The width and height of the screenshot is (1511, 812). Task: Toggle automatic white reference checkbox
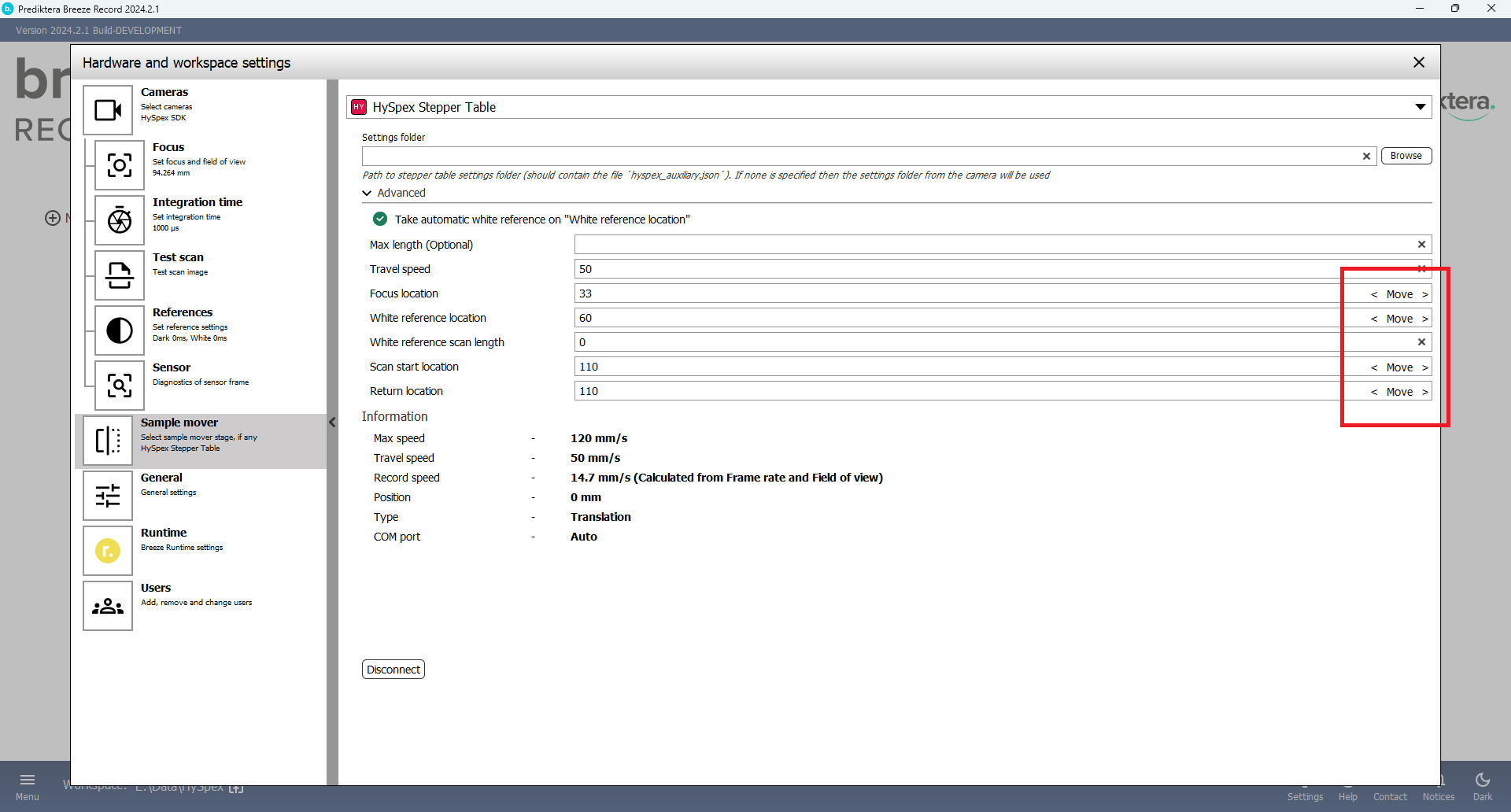(380, 220)
